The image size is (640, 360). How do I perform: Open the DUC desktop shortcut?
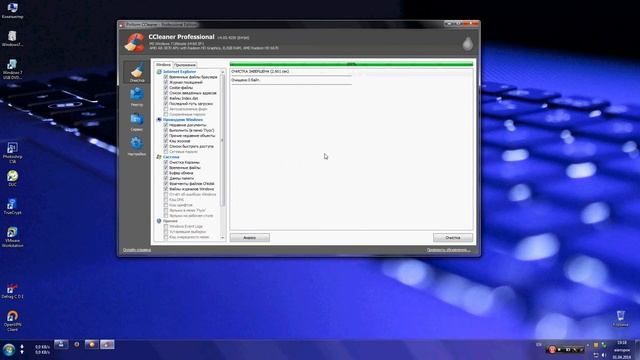[x=12, y=178]
